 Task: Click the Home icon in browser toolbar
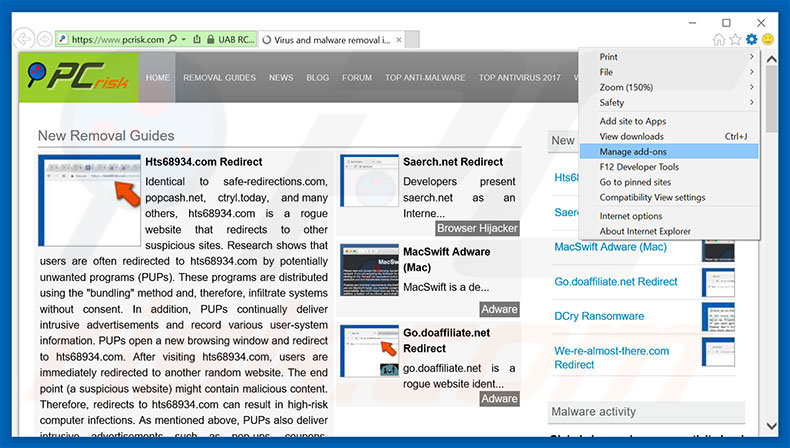pyautogui.click(x=719, y=40)
